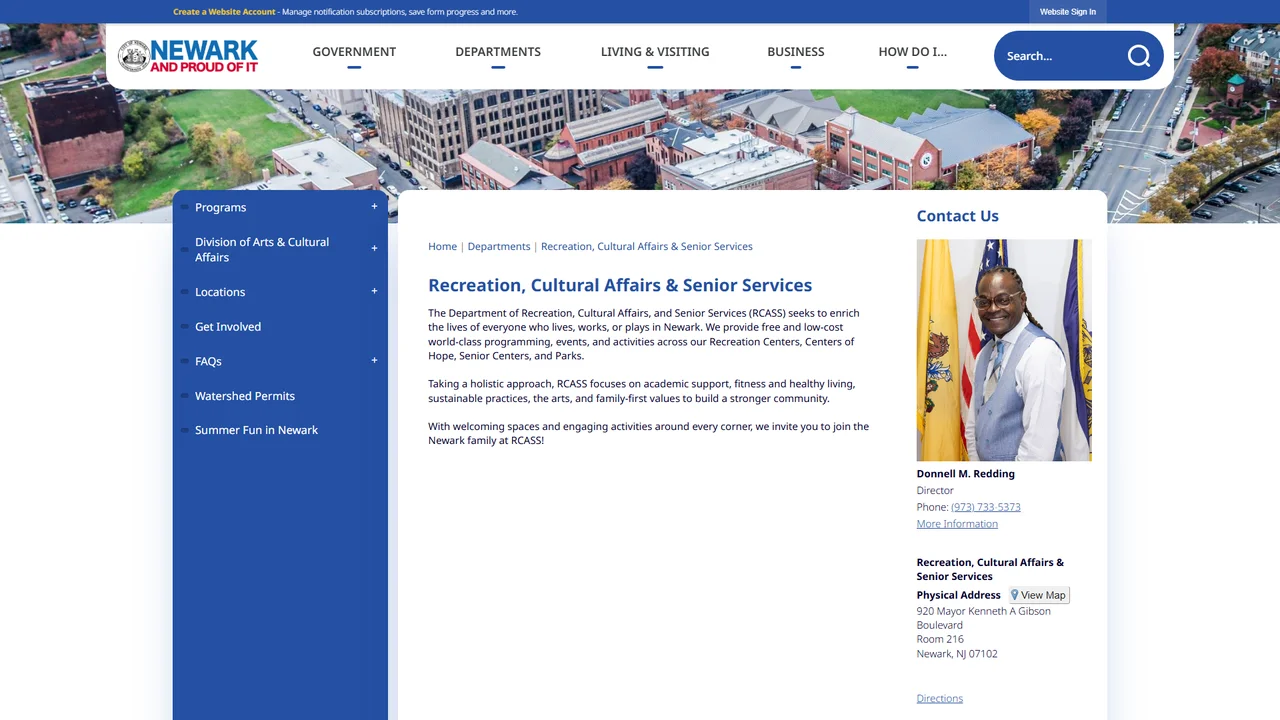The width and height of the screenshot is (1280, 720).
Task: Click the search magnifying glass icon
Action: [x=1139, y=56]
